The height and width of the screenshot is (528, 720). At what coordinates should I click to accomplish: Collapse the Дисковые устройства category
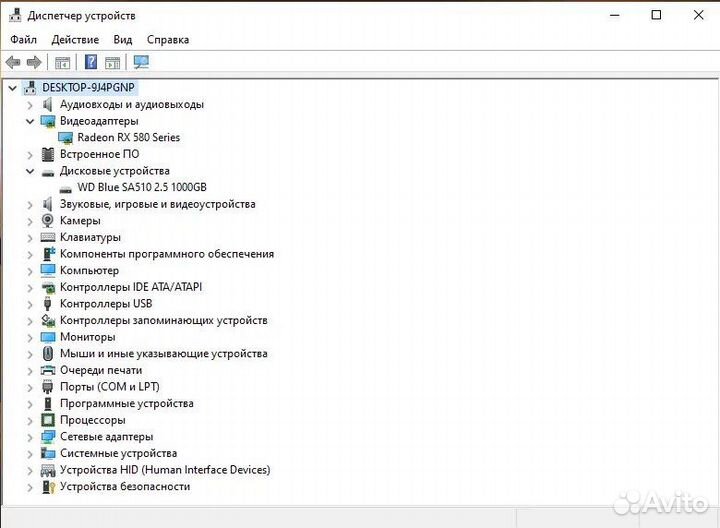(x=30, y=171)
